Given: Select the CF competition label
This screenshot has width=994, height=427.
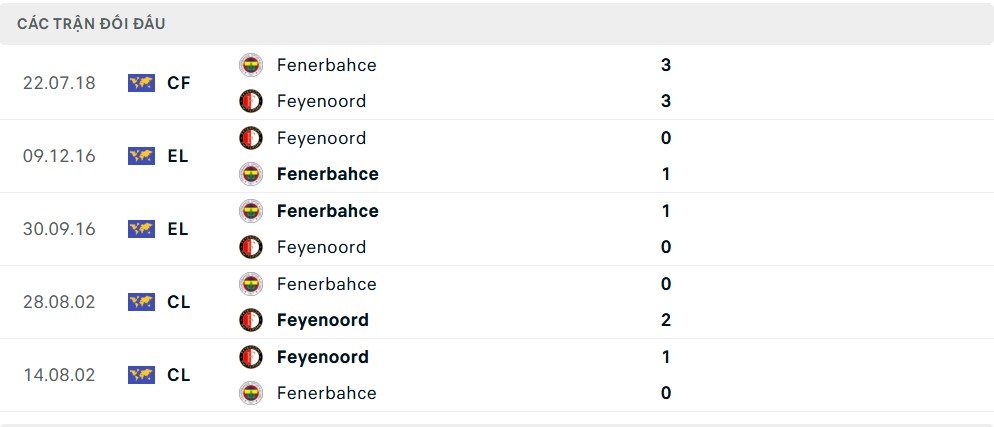Looking at the screenshot, I should tap(179, 83).
